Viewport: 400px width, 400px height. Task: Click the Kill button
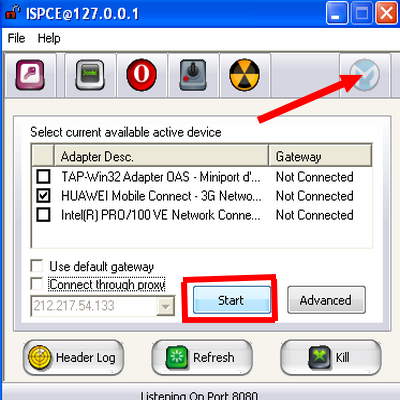(331, 358)
